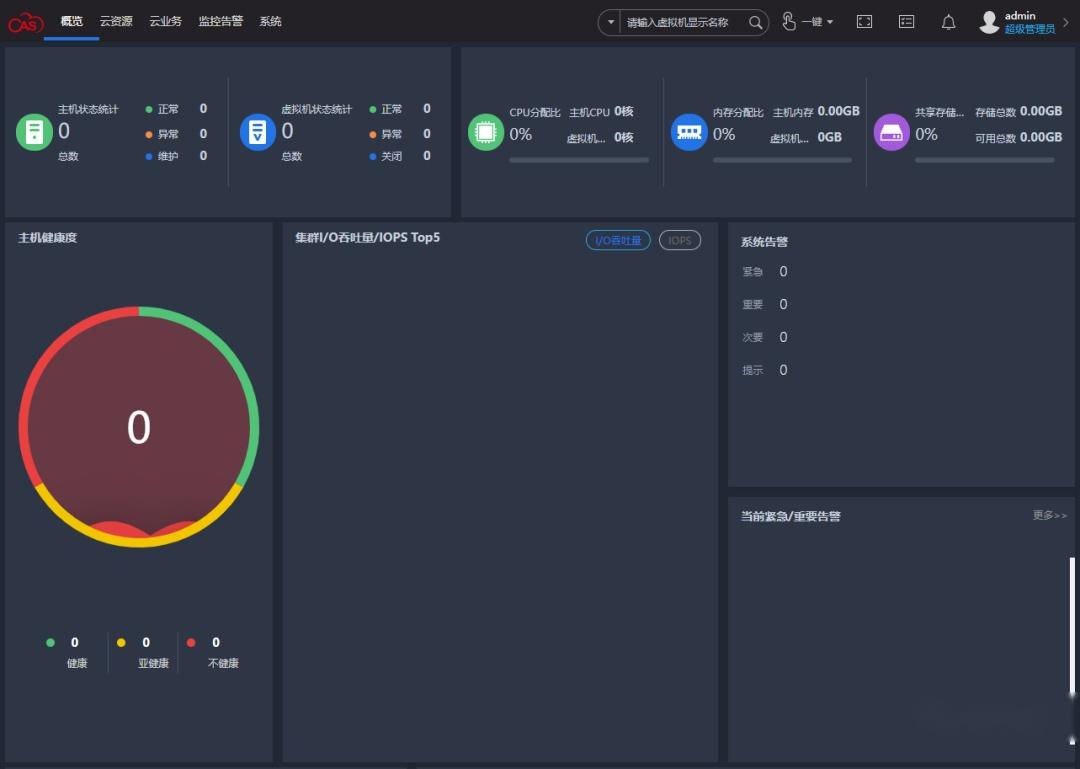Image resolution: width=1080 pixels, height=769 pixels.
Task: Click the 更多>> alarms link
Action: tap(1050, 515)
